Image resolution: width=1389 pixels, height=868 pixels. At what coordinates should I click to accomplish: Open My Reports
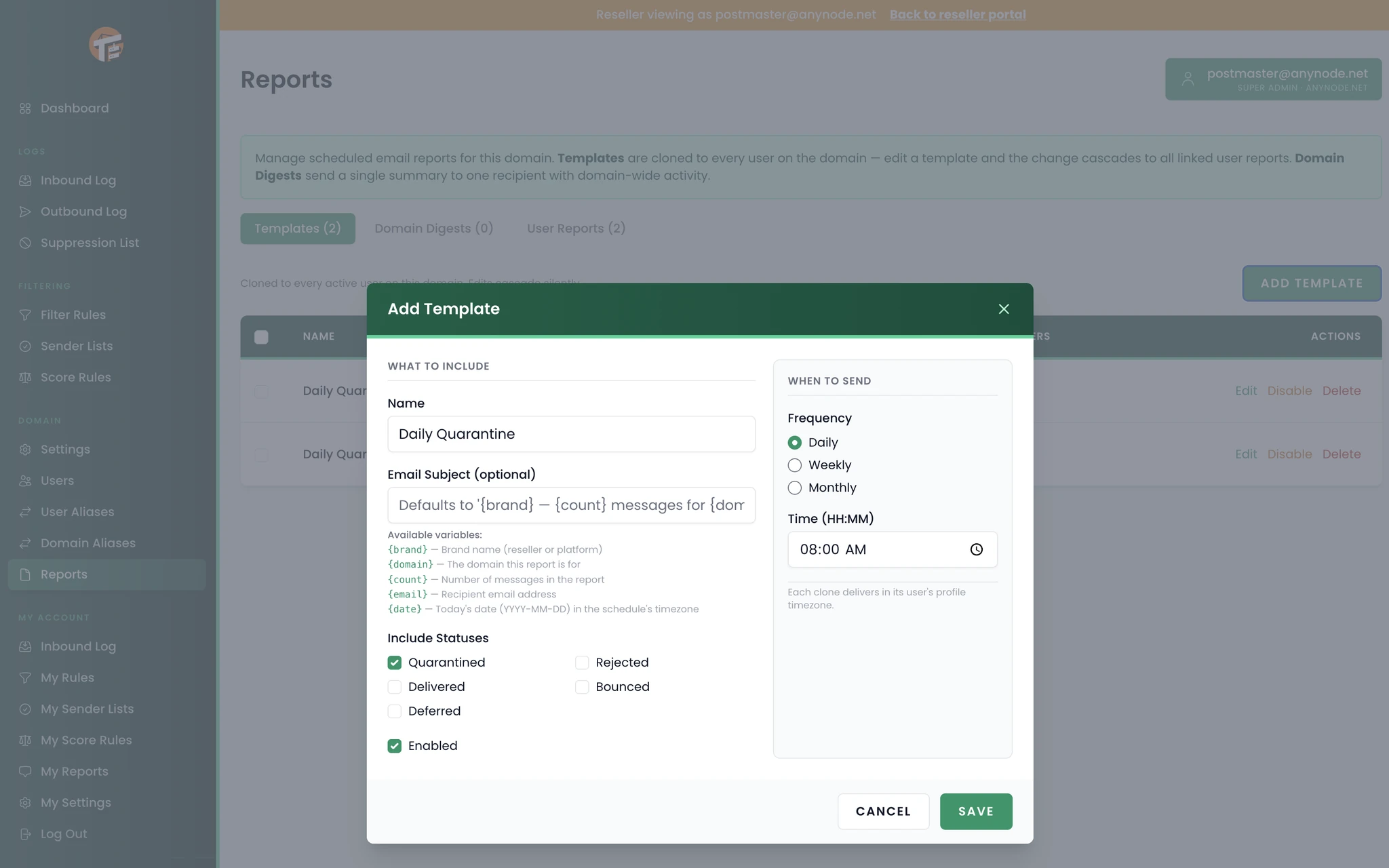point(74,771)
